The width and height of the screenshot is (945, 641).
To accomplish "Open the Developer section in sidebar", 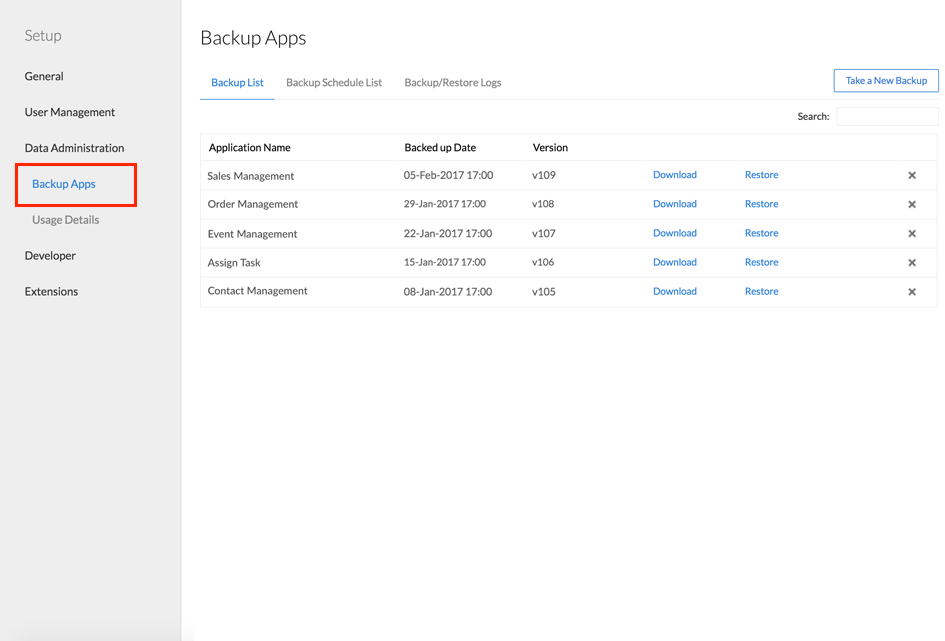I will [x=50, y=256].
